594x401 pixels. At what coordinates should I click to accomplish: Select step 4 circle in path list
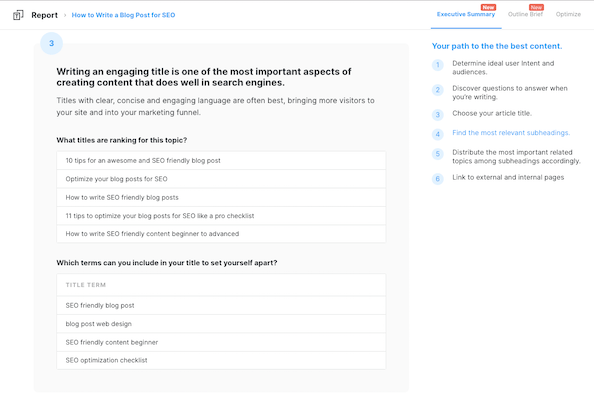tap(438, 134)
